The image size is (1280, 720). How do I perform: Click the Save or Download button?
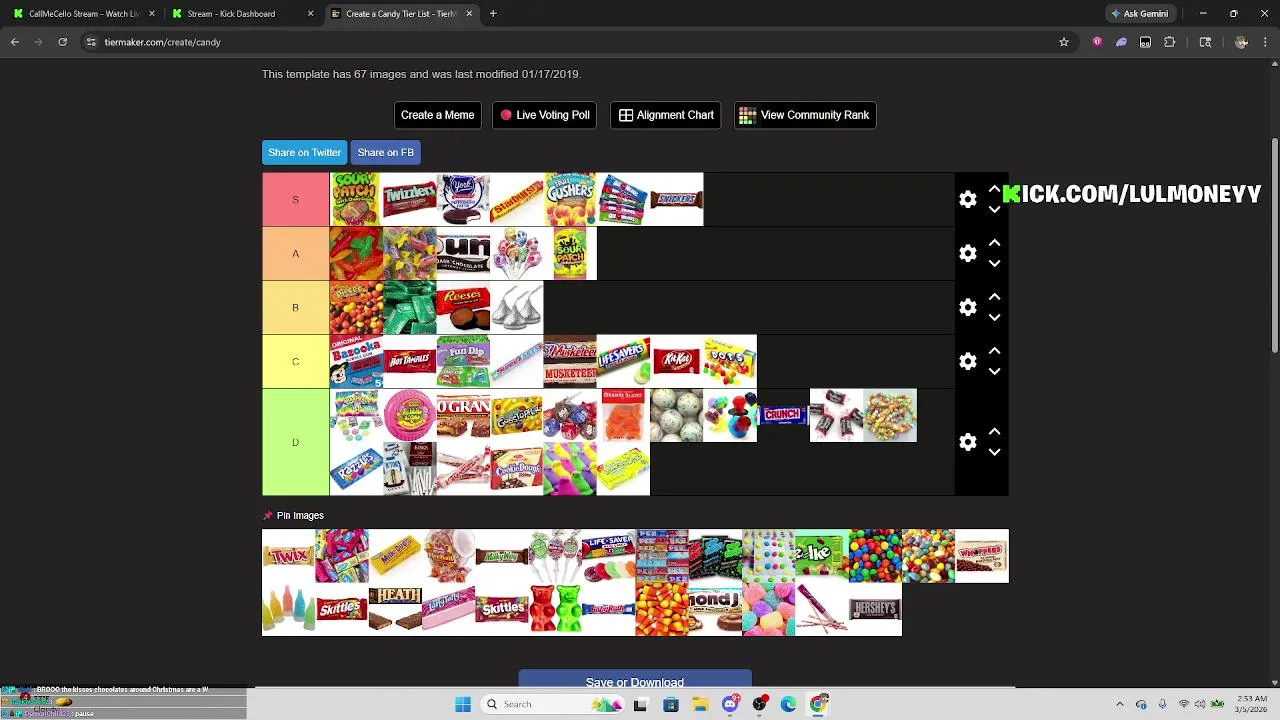[635, 680]
